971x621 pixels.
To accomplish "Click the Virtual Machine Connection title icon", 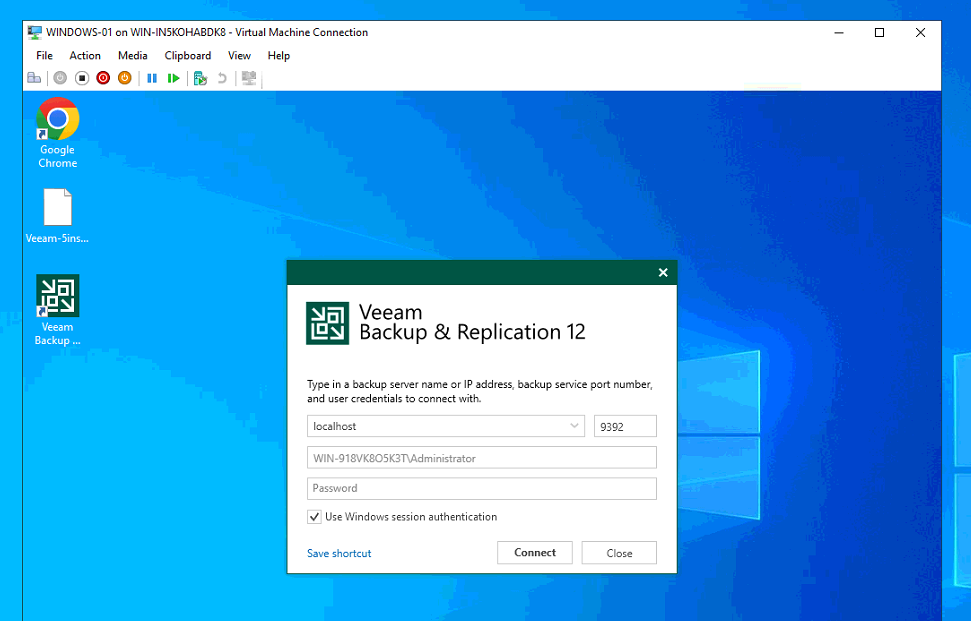I will (x=35, y=32).
